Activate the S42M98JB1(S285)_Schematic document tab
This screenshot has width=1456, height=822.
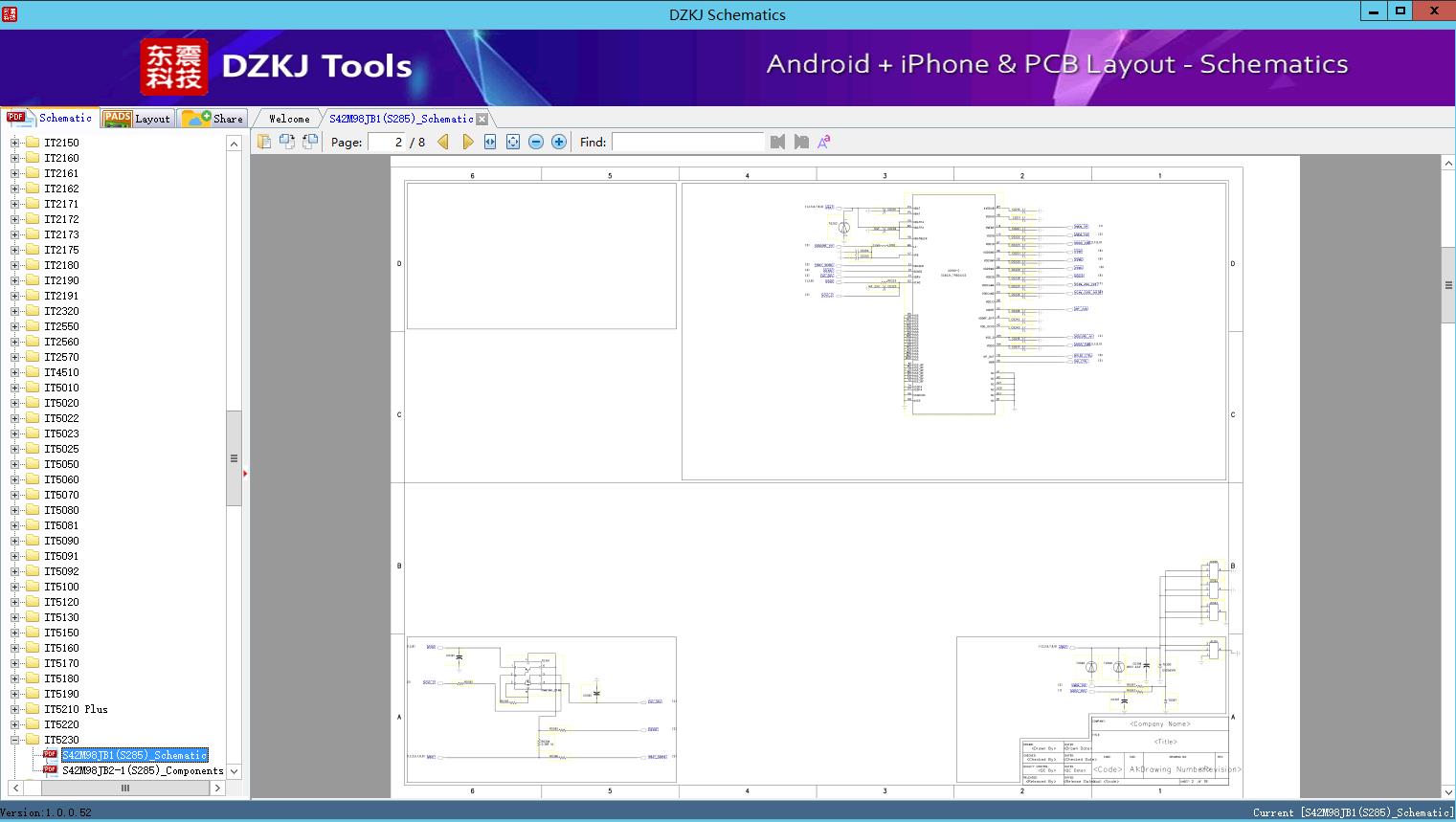[x=401, y=119]
